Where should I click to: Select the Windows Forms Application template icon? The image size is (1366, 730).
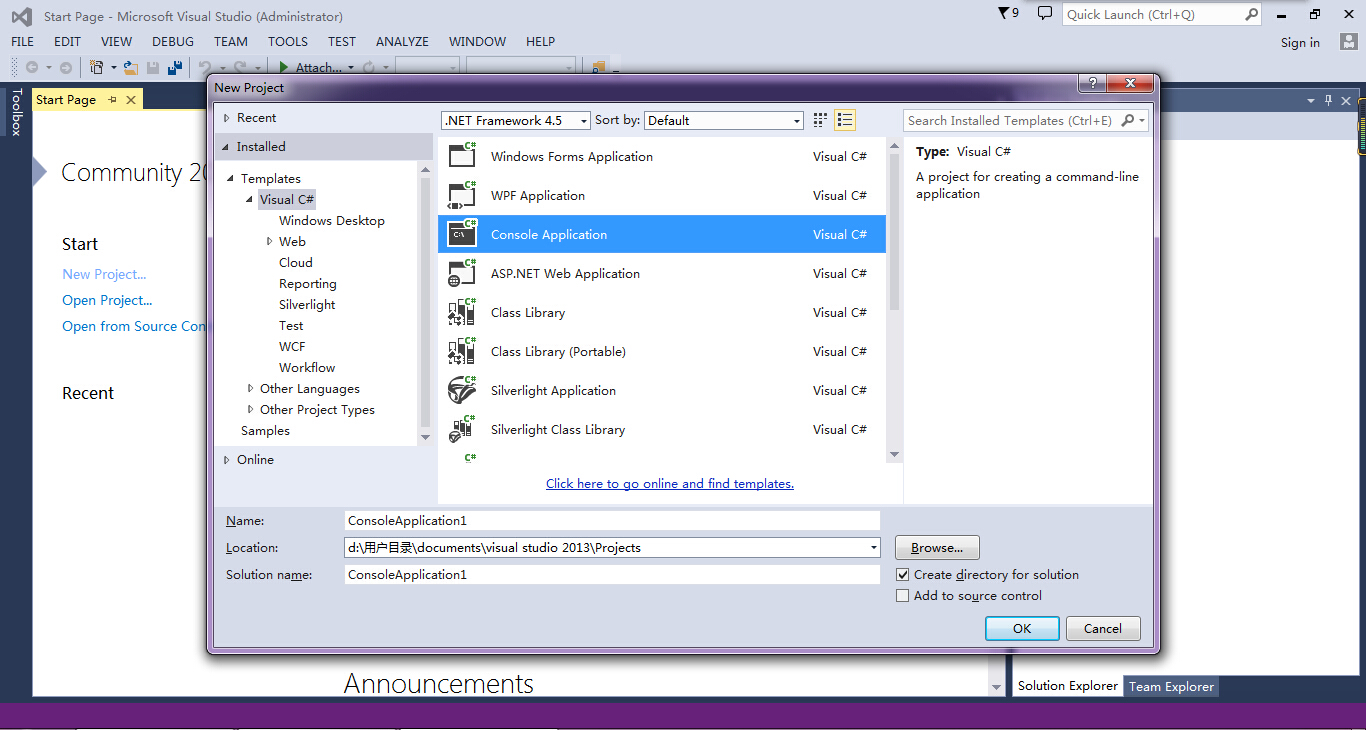(462, 156)
